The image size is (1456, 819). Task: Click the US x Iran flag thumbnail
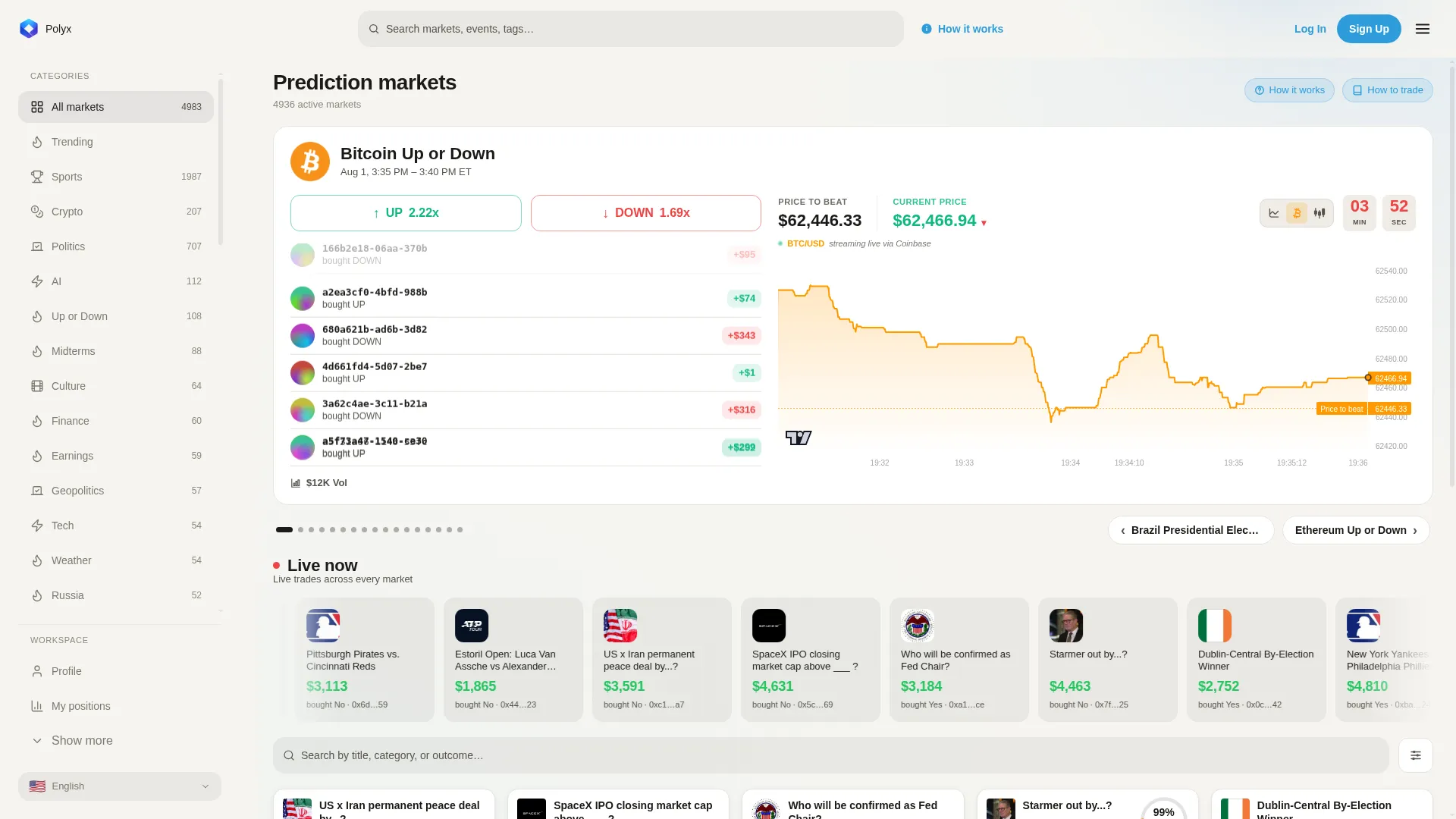click(x=620, y=626)
